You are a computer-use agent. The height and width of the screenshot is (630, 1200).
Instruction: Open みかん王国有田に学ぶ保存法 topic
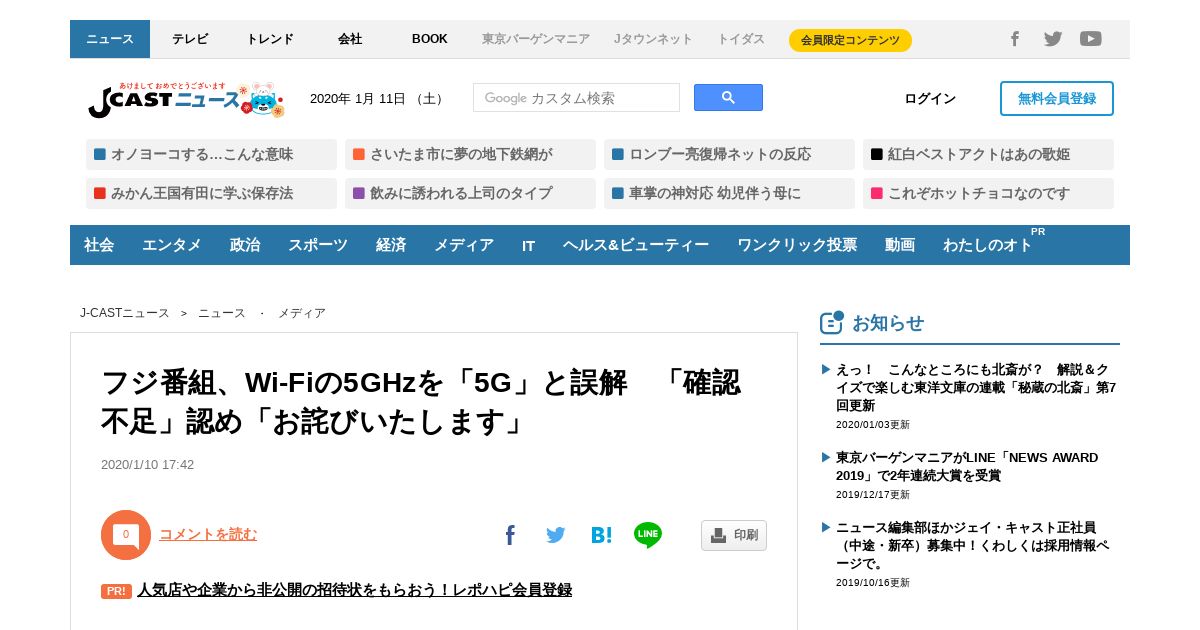(x=211, y=193)
